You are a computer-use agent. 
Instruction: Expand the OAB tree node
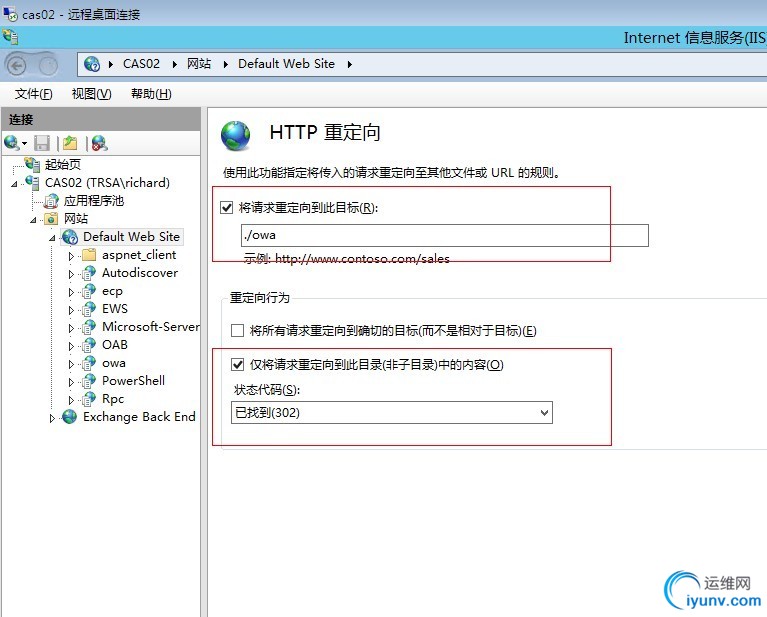(71, 346)
